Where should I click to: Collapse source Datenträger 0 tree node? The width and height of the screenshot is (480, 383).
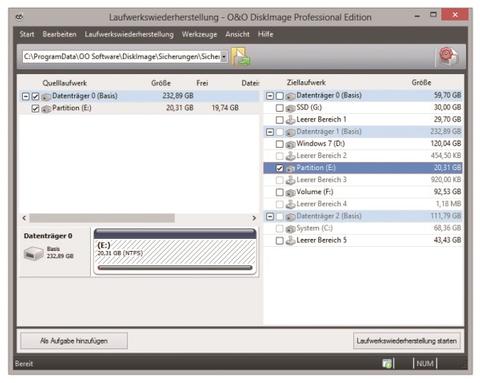click(x=25, y=96)
